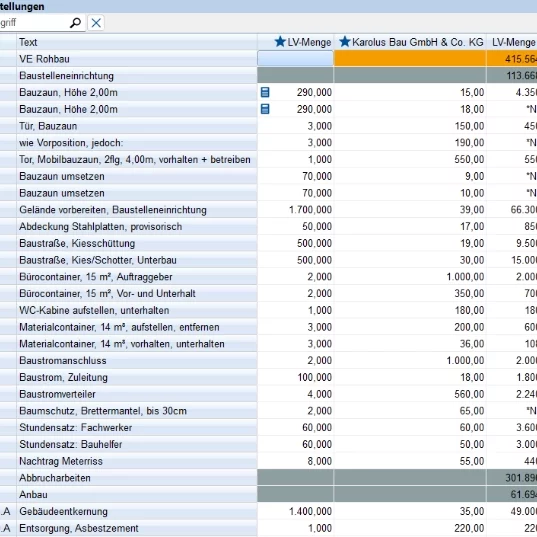Click price 150,00 in Tür, Bauzaun row
The image size is (537, 537).
tap(469, 126)
